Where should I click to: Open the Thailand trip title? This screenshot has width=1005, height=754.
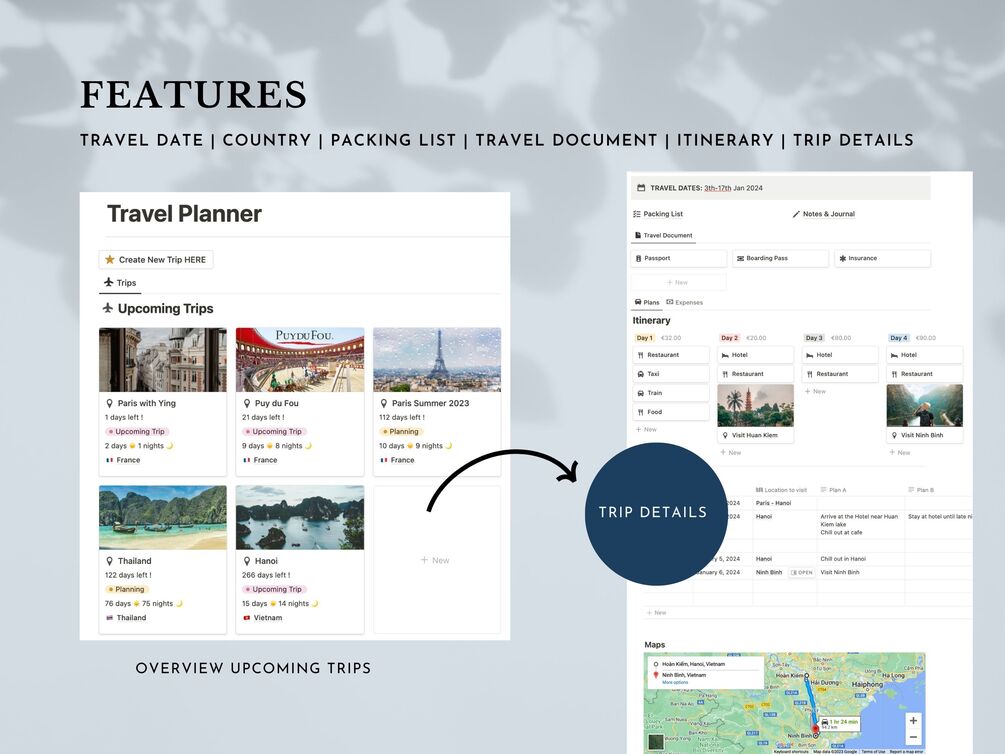point(135,561)
